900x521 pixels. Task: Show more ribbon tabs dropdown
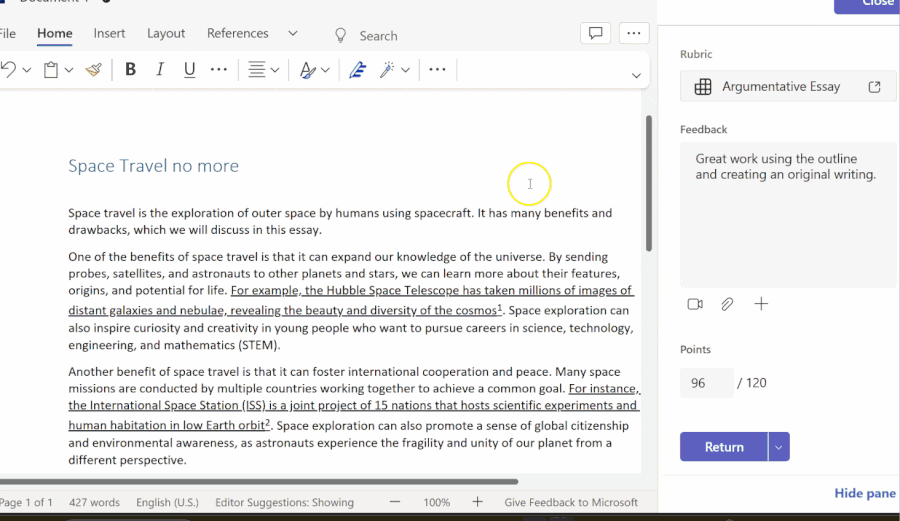point(293,33)
